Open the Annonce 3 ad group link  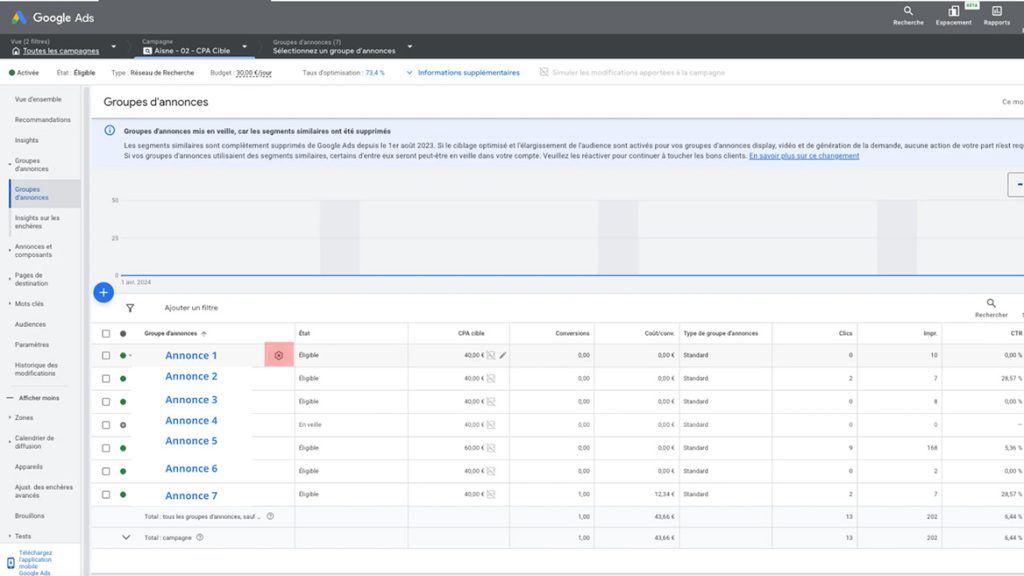point(191,400)
